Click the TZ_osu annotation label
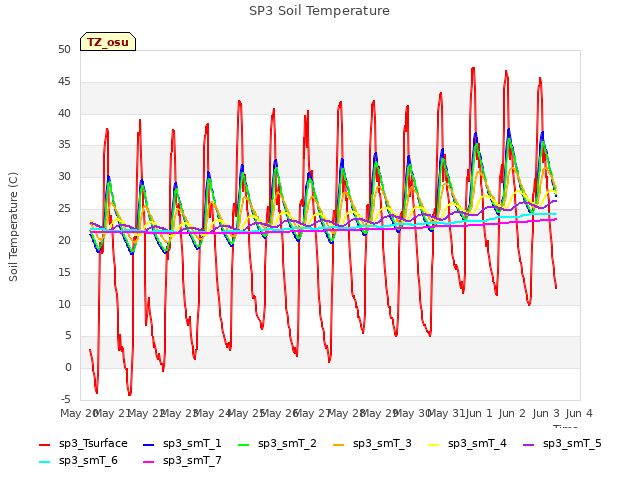 coord(108,42)
